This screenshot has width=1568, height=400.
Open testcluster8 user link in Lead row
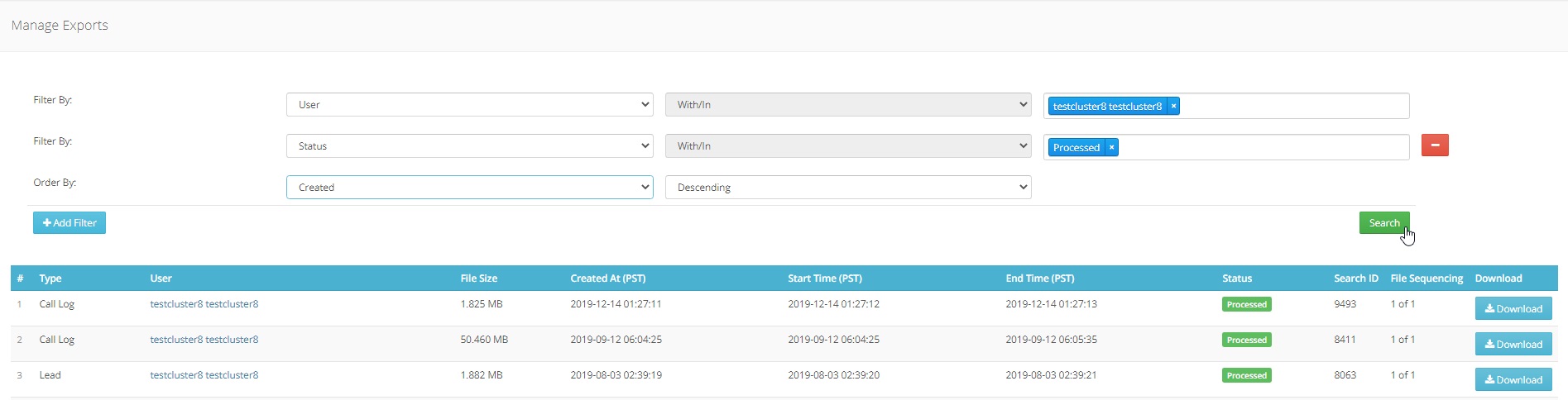pos(204,375)
